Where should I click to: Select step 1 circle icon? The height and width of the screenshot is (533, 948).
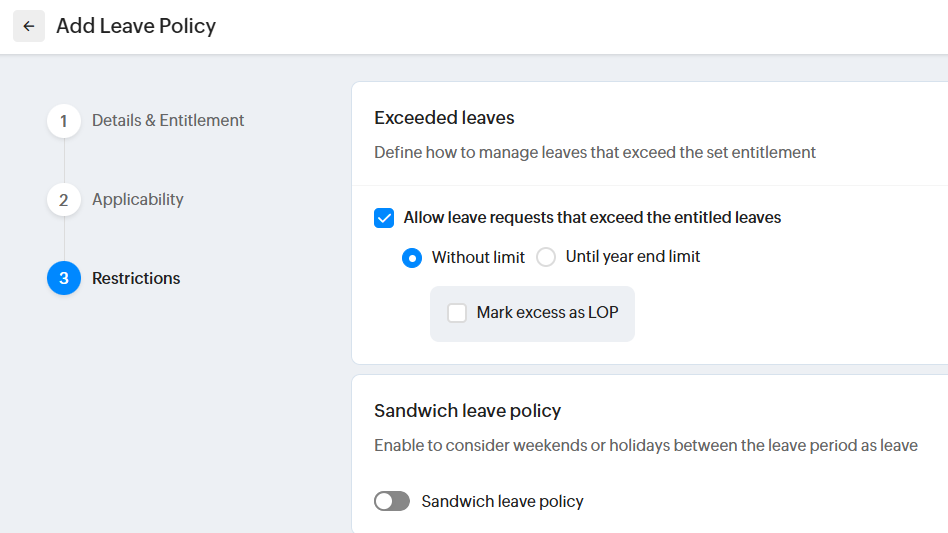(x=64, y=121)
